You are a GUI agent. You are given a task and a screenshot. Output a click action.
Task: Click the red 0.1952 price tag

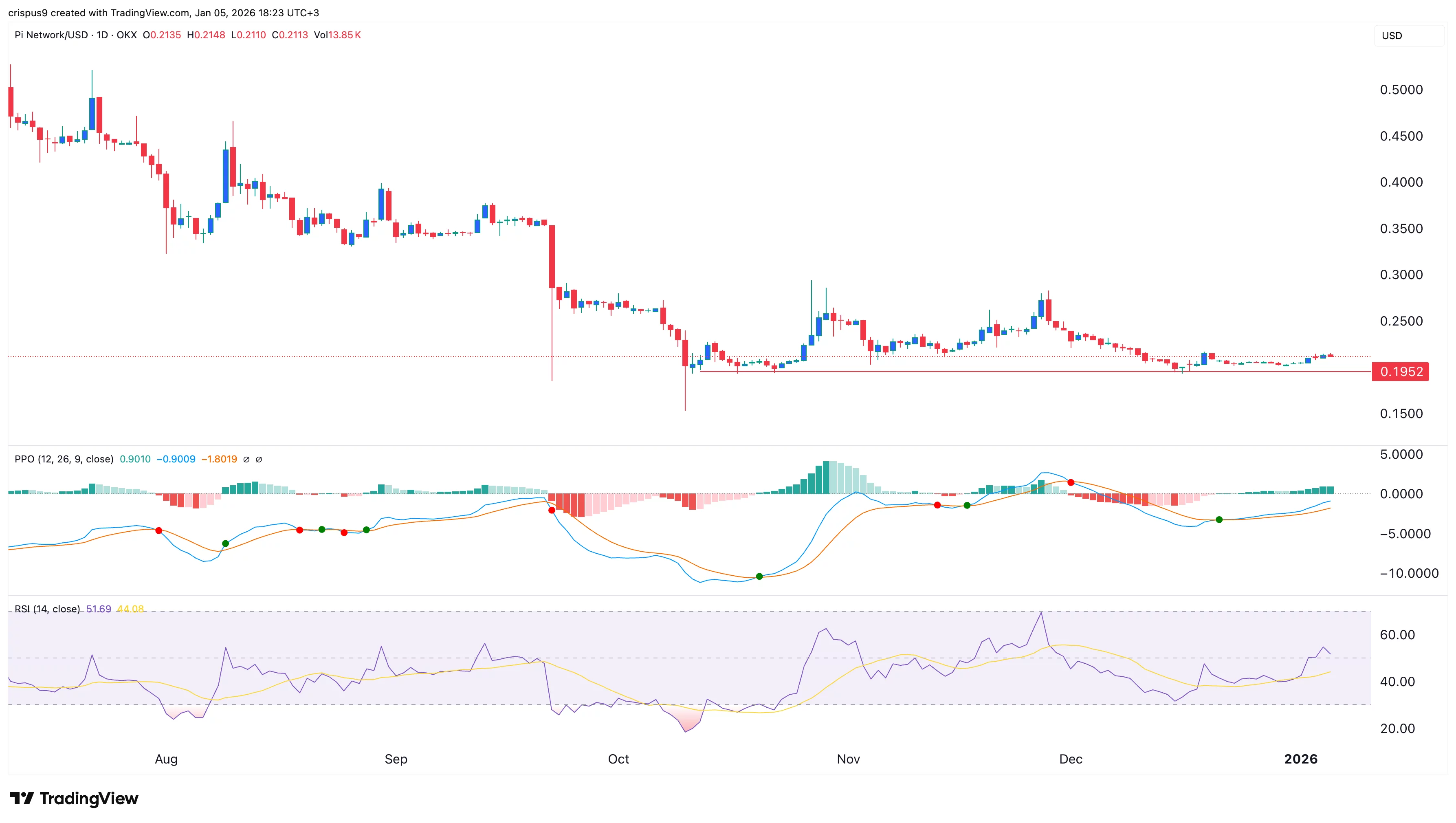coord(1401,371)
